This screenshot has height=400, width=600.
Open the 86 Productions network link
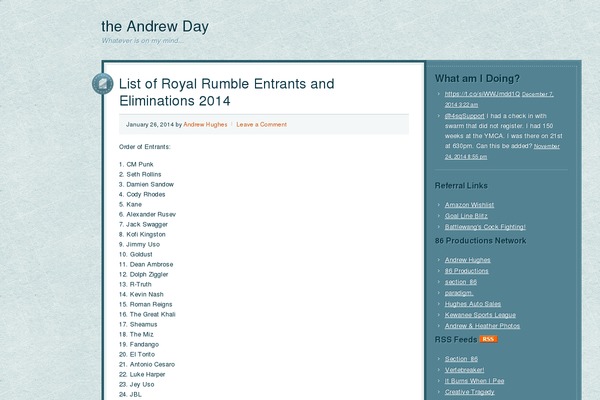466,271
